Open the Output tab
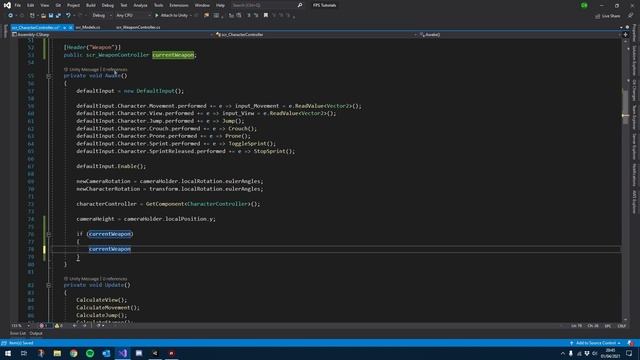This screenshot has height=360, width=640. (36, 333)
